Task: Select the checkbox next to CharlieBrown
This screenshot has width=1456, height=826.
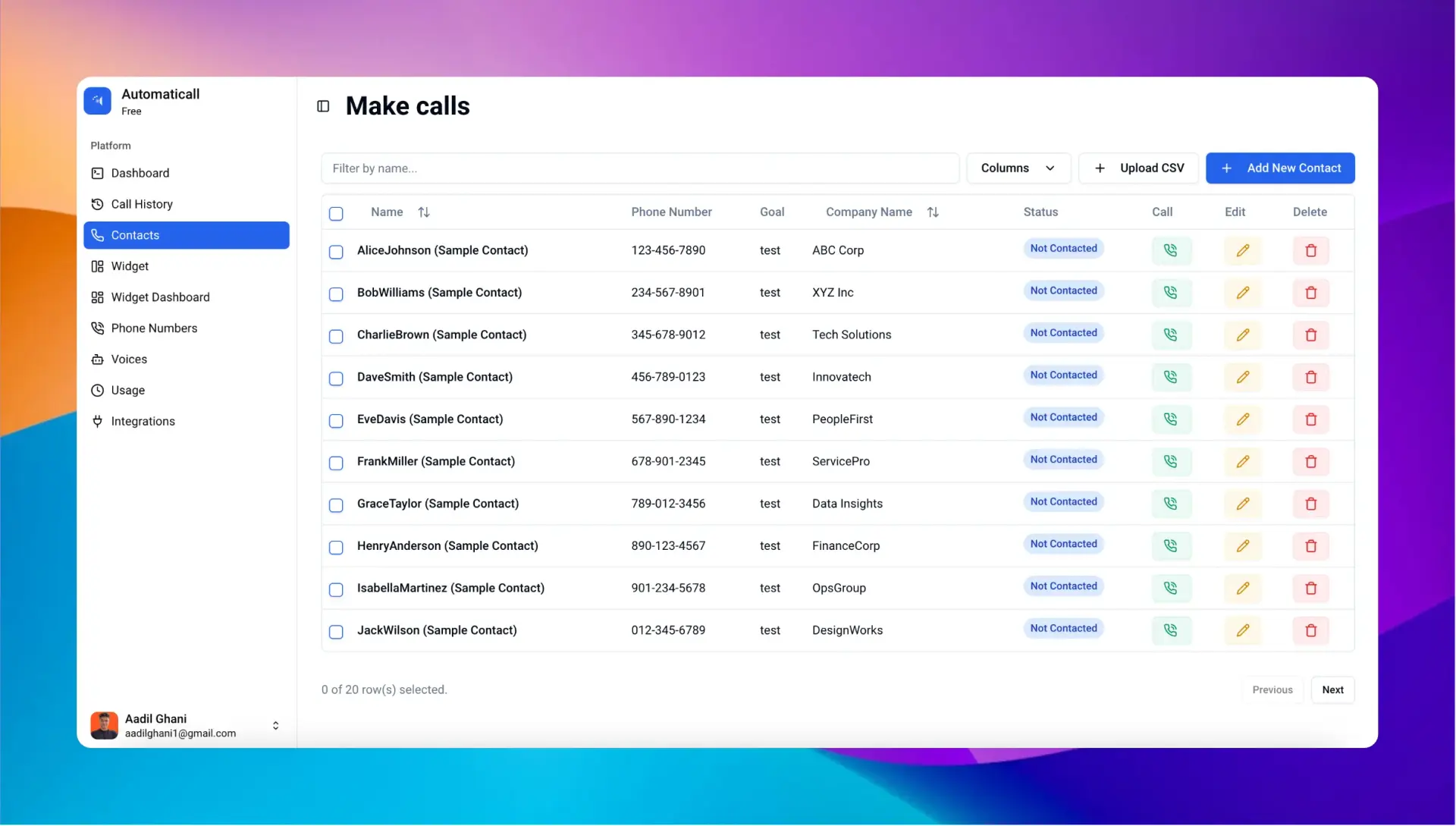Action: (x=336, y=337)
